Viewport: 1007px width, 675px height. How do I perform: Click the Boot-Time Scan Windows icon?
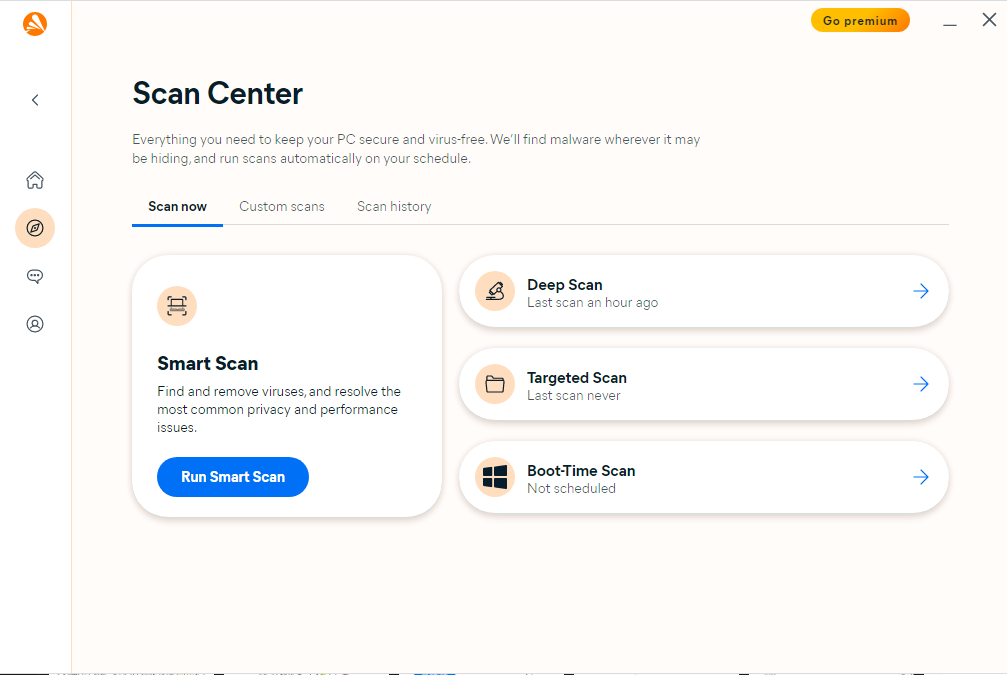(494, 477)
